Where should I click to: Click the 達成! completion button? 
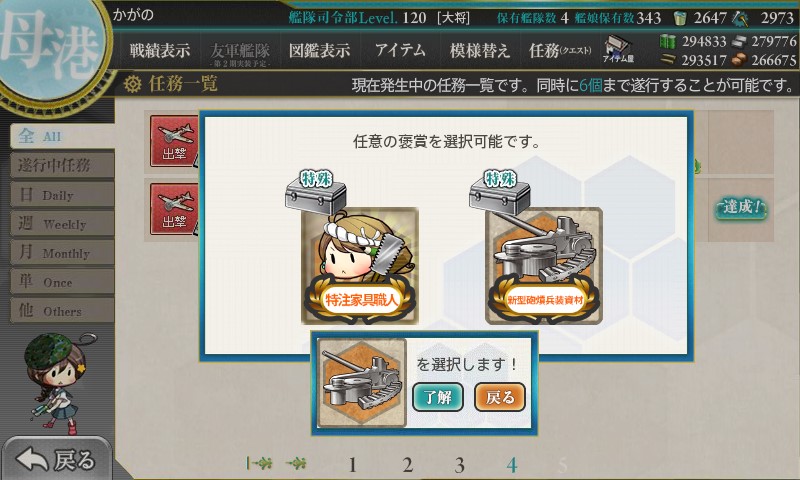click(741, 207)
